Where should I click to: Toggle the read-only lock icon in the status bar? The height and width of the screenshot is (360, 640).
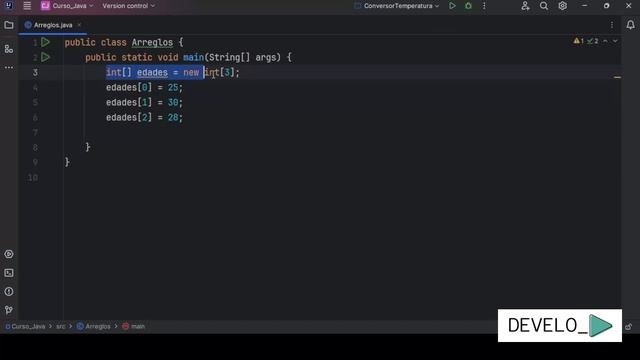coord(629,327)
